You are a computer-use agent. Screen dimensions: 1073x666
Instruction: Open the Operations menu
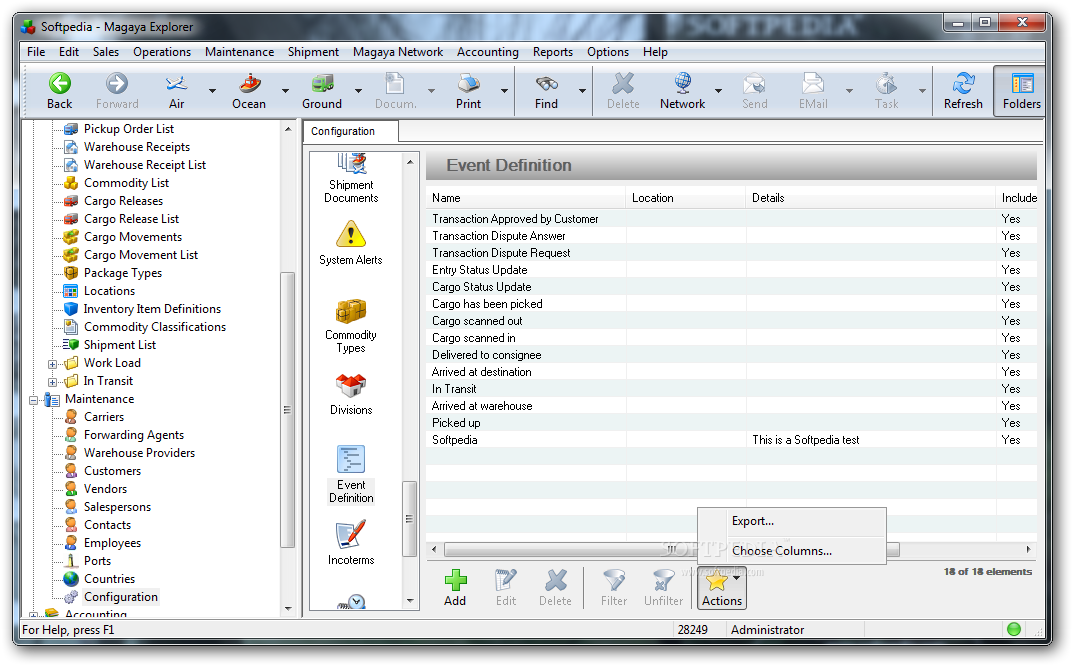coord(162,52)
